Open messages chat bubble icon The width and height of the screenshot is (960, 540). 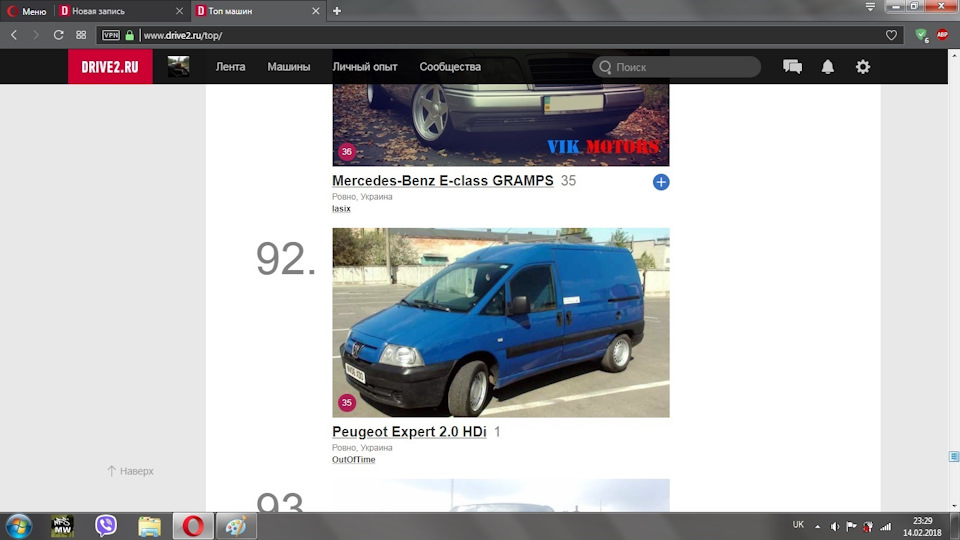pyautogui.click(x=792, y=67)
